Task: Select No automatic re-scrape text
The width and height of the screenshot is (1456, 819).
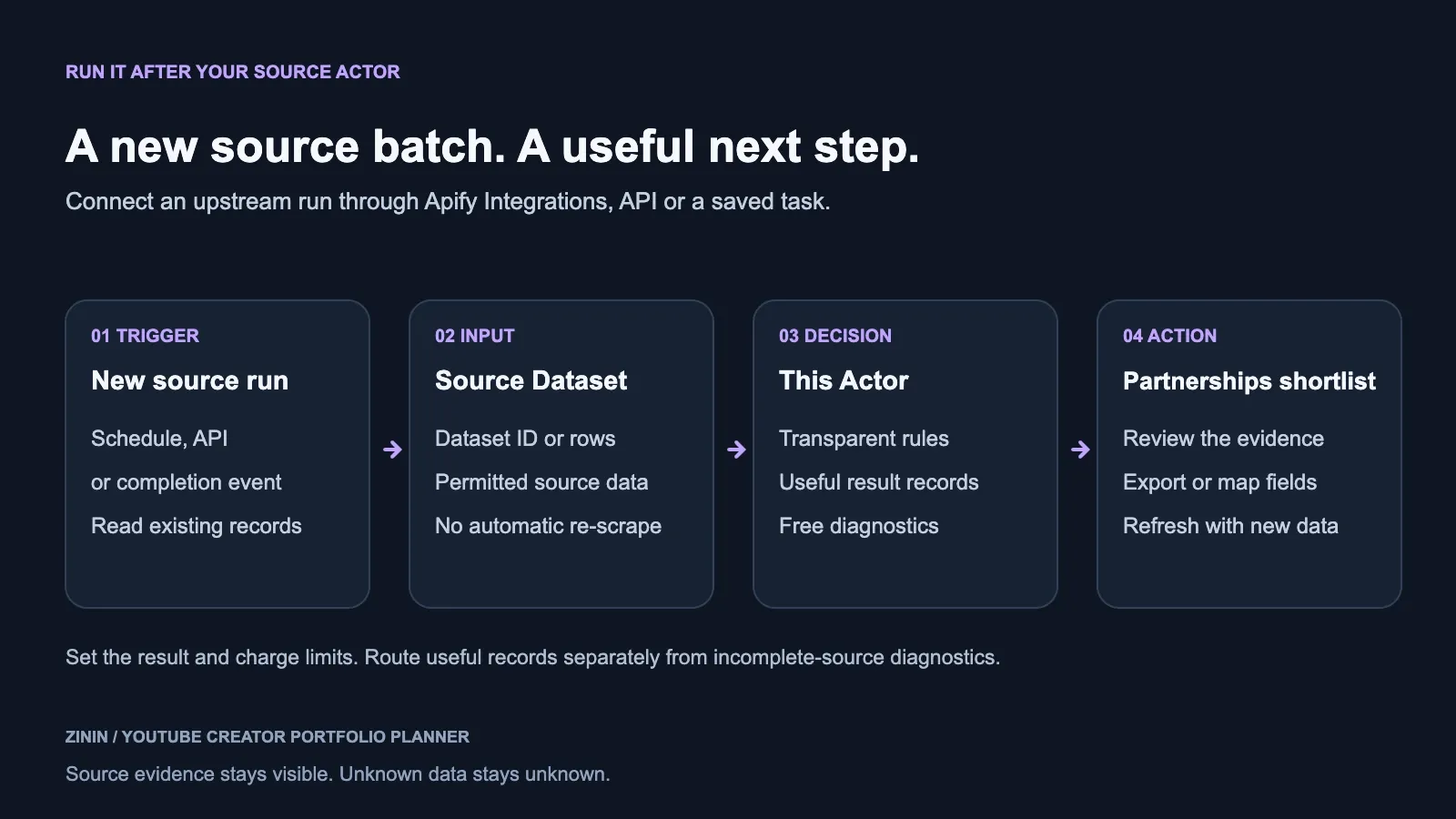Action: 548,526
